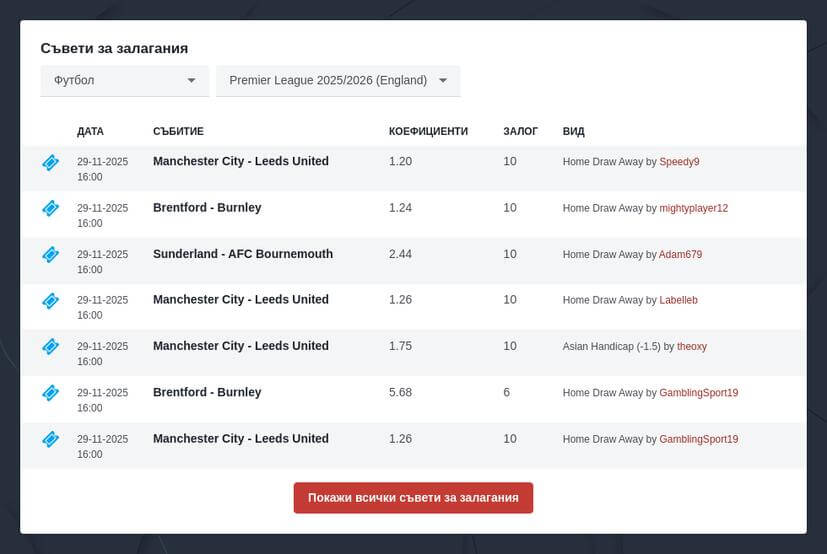Viewport: 827px width, 554px height.
Task: Click ticket icon beside Sunderland - AFC Bournemouth
Action: pyautogui.click(x=50, y=255)
